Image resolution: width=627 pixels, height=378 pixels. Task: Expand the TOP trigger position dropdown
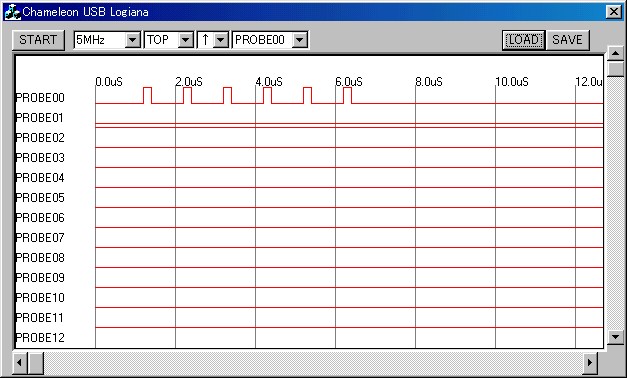(x=186, y=40)
